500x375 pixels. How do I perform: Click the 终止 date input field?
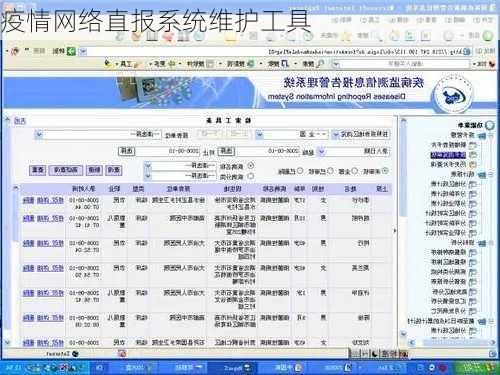[168, 151]
